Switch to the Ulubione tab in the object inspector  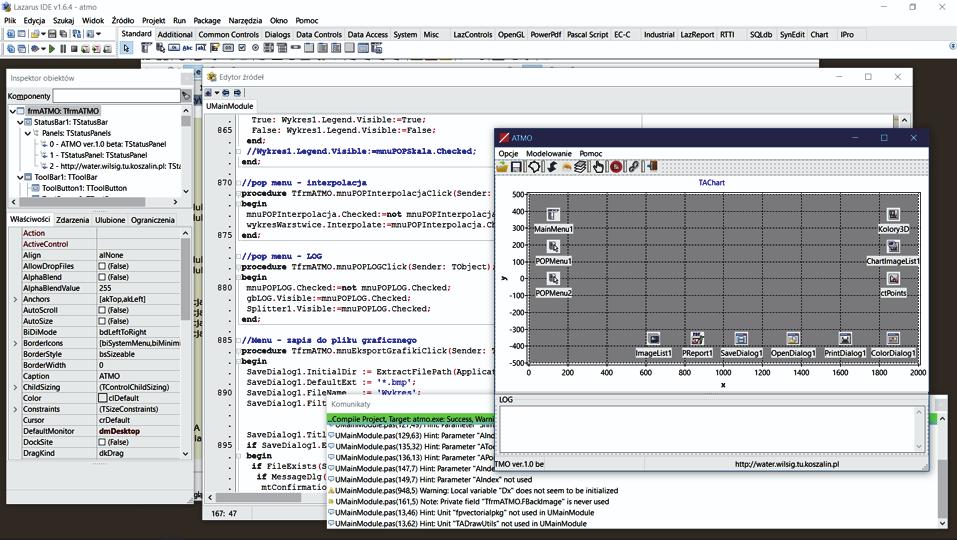(x=110, y=220)
